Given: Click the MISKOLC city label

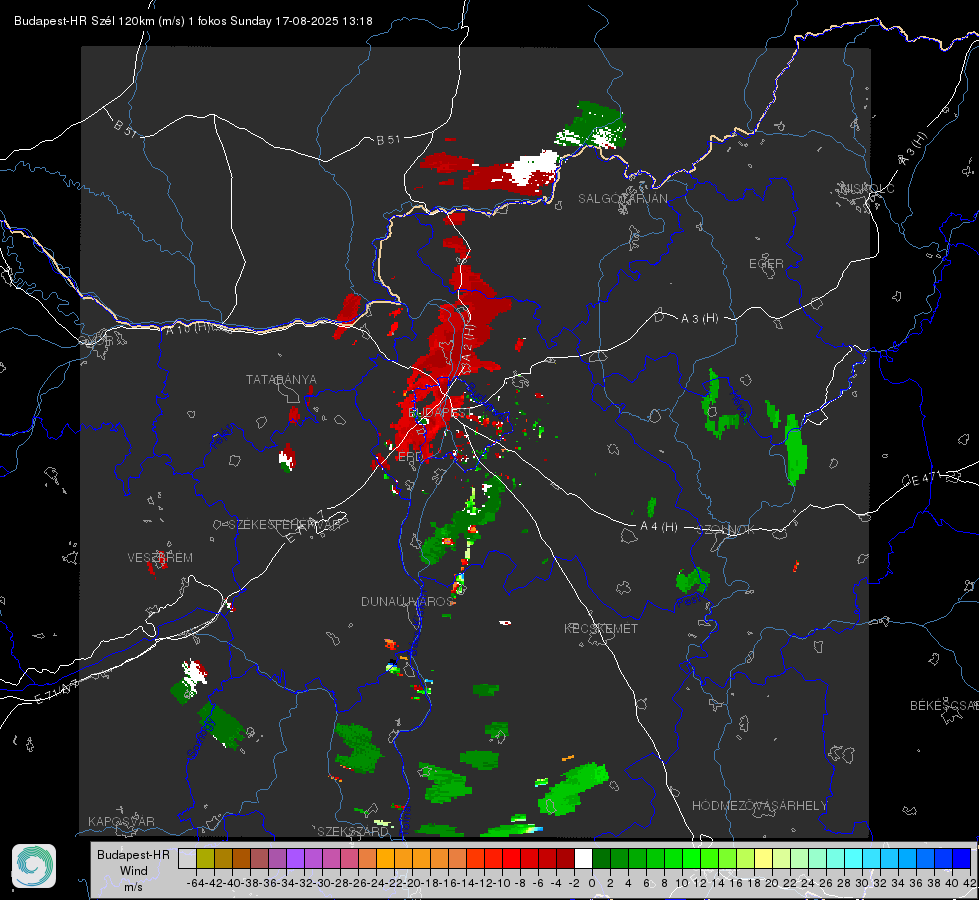Looking at the screenshot, I should coord(867,188).
